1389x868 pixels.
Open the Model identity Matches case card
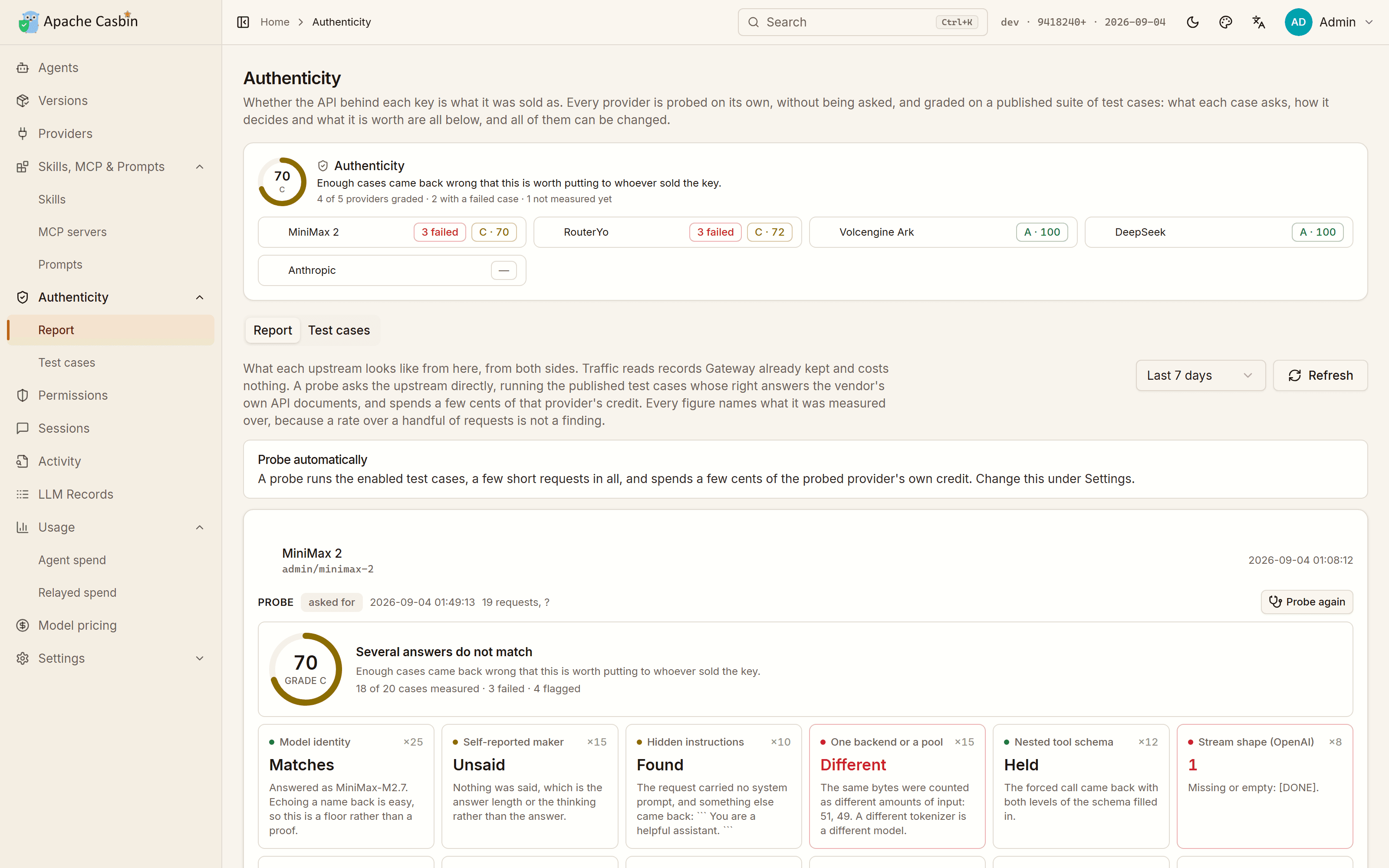[x=346, y=786]
